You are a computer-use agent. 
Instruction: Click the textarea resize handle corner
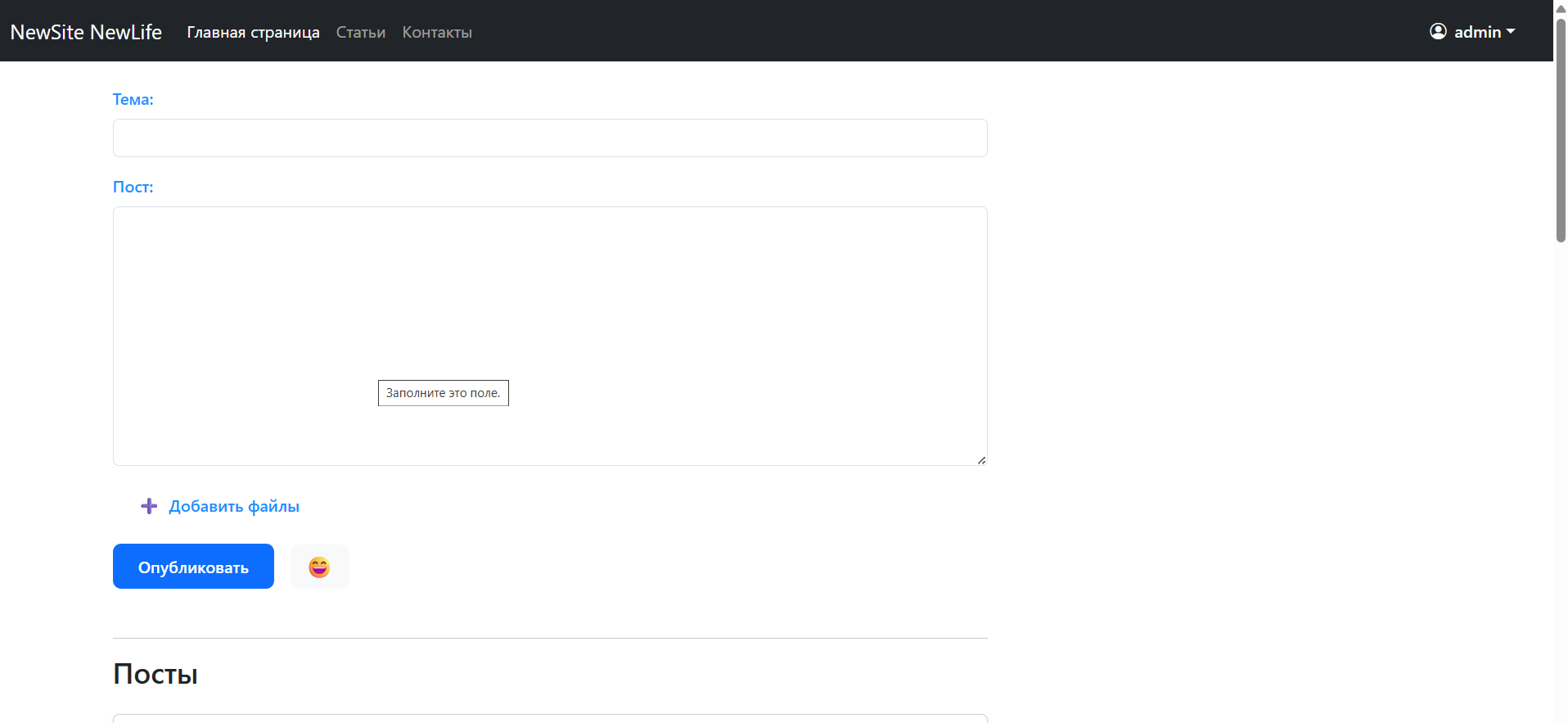(x=981, y=460)
